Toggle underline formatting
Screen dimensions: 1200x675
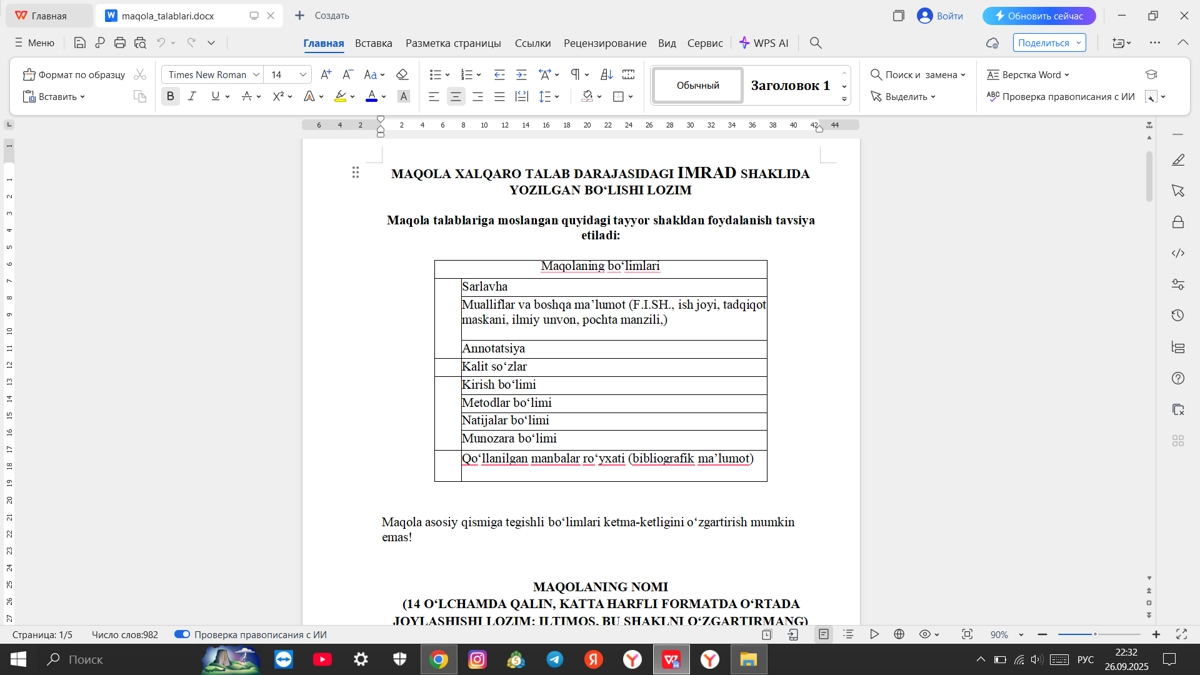(x=213, y=95)
